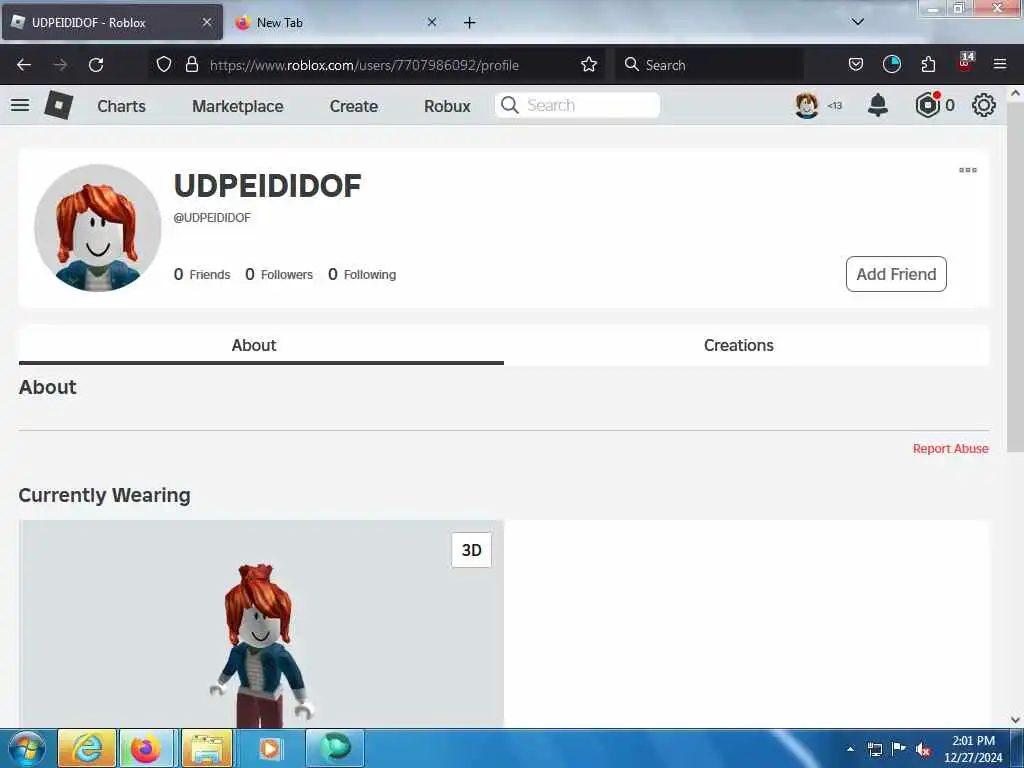Viewport: 1024px width, 768px height.
Task: Show hidden system tray icons
Action: tap(850, 750)
